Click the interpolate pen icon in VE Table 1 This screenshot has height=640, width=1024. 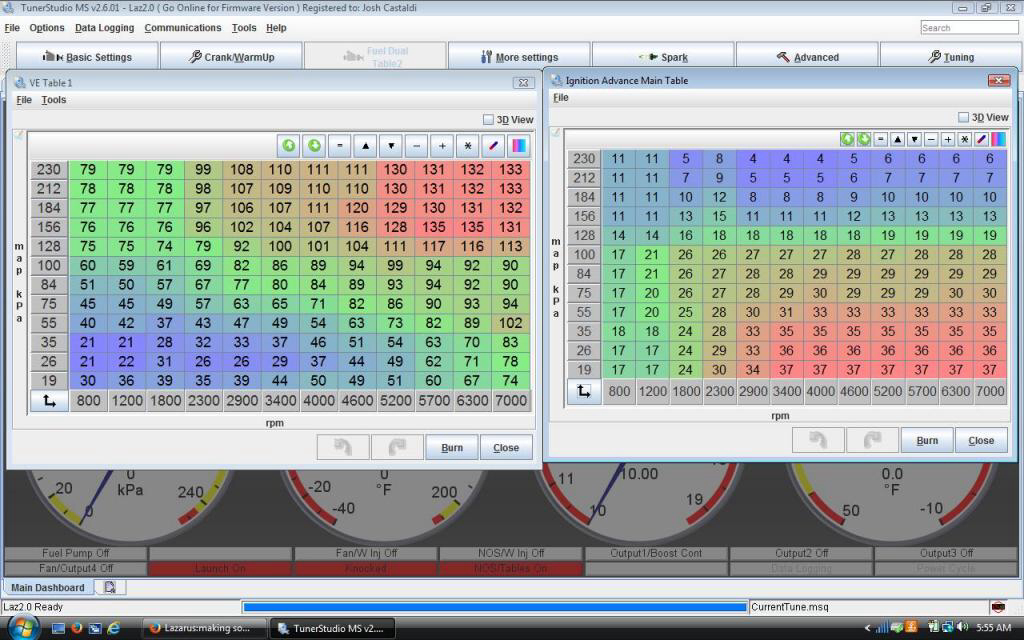[x=493, y=146]
